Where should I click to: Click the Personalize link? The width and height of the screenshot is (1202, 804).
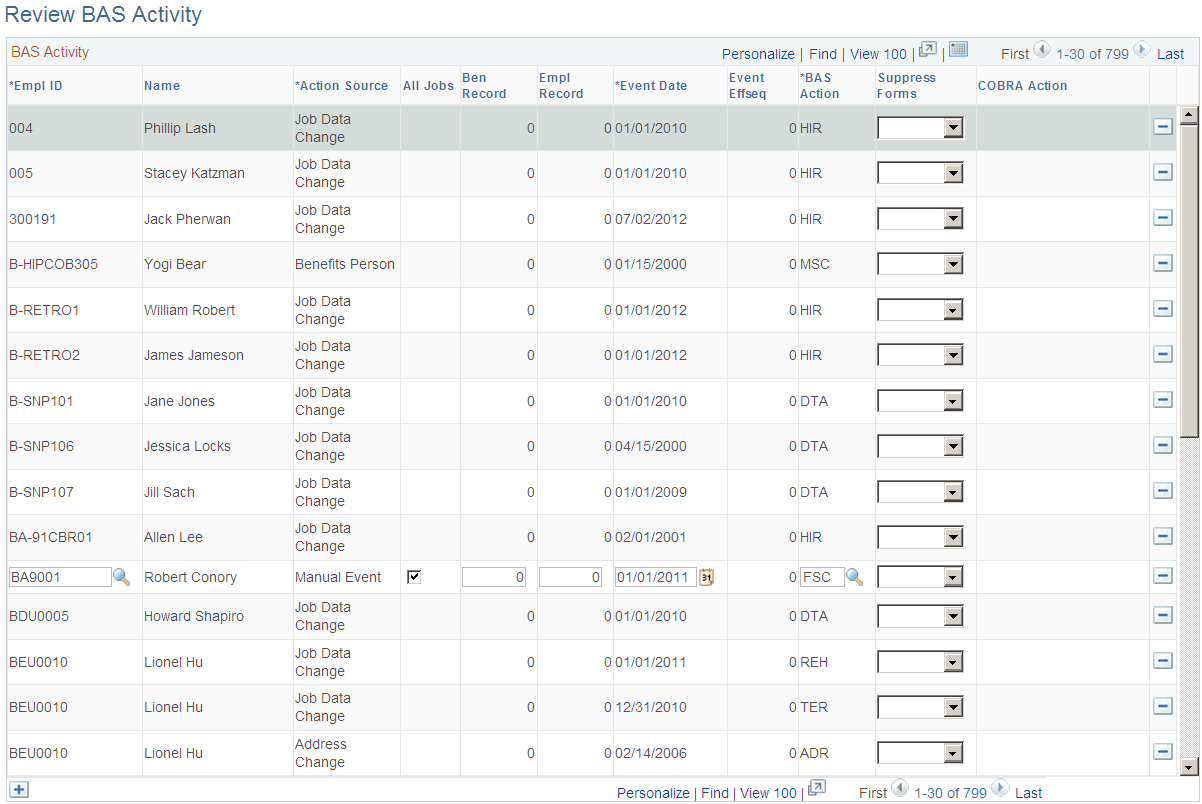coord(758,54)
